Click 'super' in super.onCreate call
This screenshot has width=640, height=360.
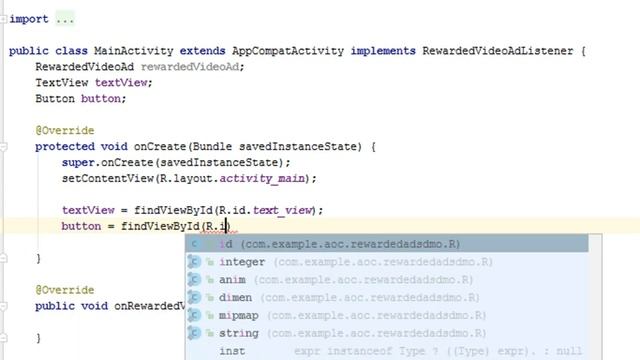(78, 162)
